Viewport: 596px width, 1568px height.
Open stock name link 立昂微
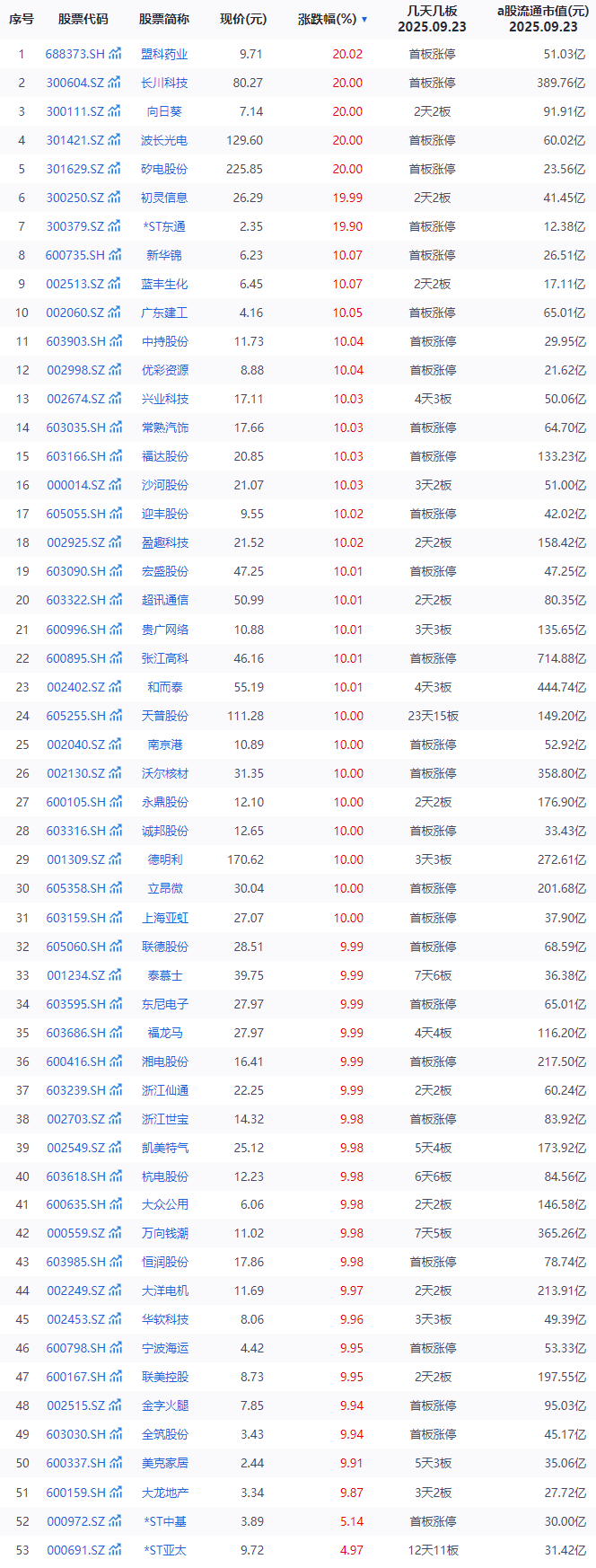pos(165,888)
